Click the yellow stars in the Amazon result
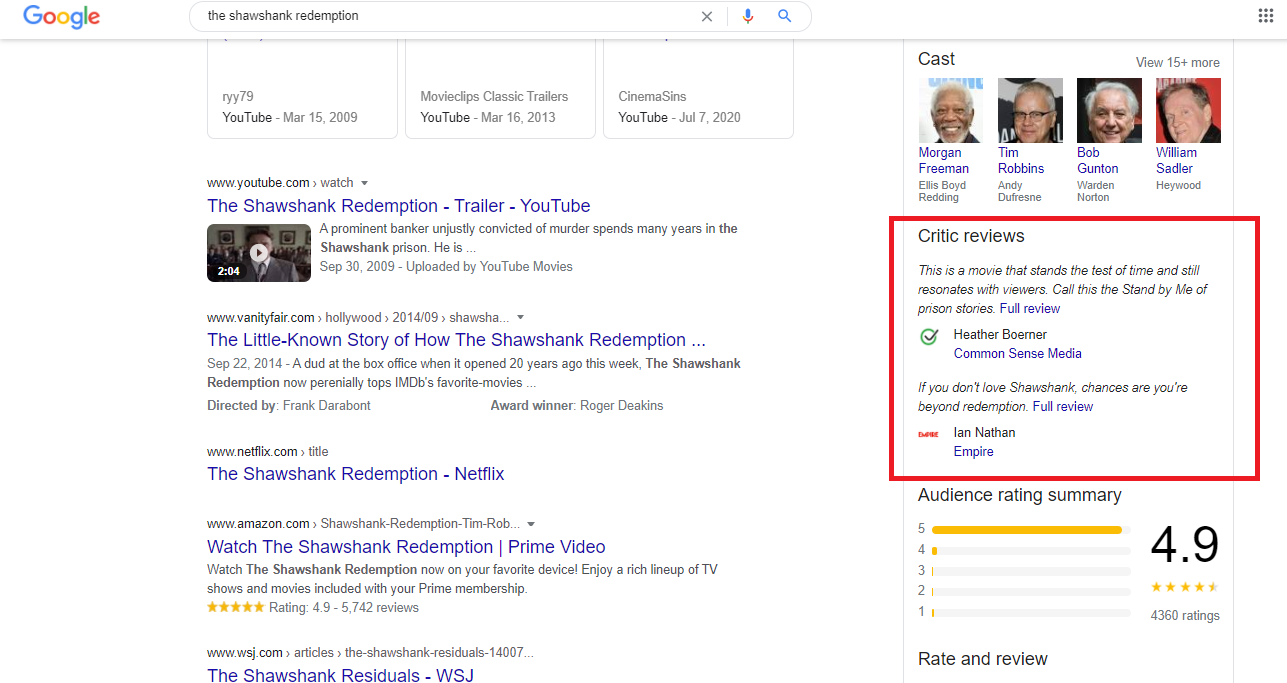Image resolution: width=1287 pixels, height=683 pixels. coord(235,607)
